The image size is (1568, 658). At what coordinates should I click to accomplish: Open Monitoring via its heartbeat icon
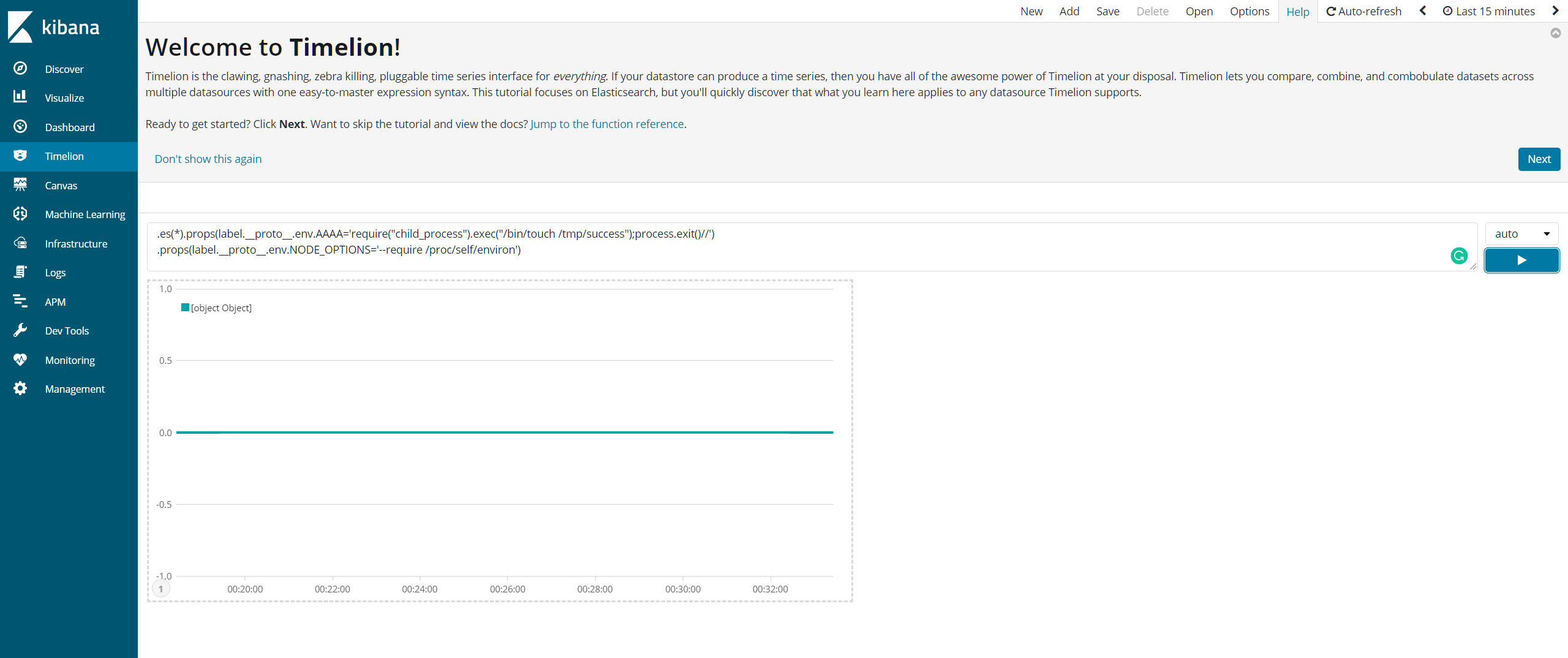tap(20, 360)
